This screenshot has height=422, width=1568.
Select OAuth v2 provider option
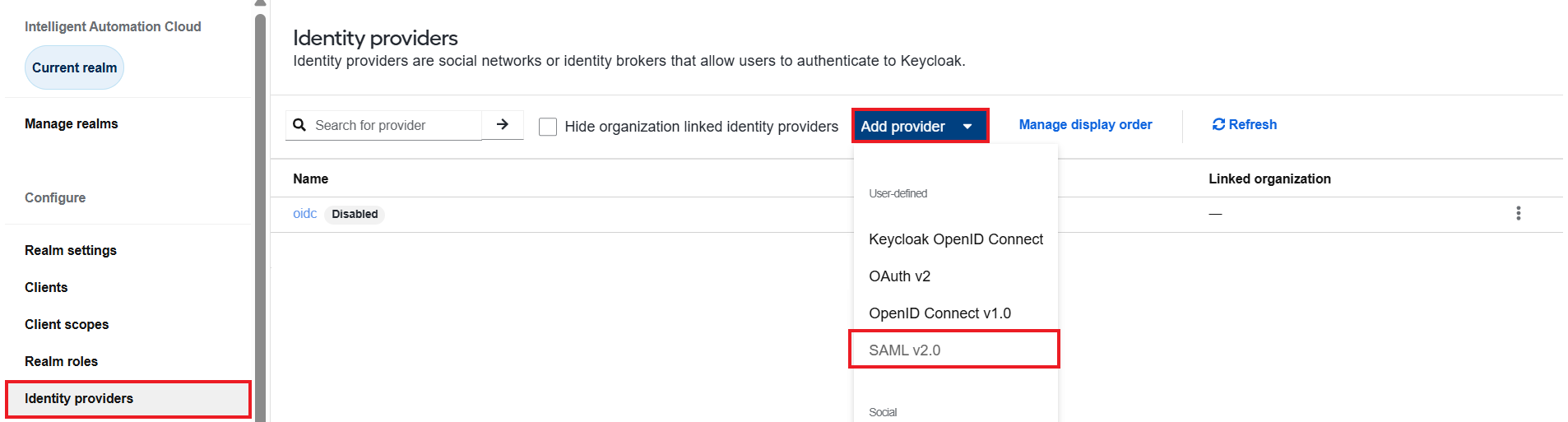(900, 276)
